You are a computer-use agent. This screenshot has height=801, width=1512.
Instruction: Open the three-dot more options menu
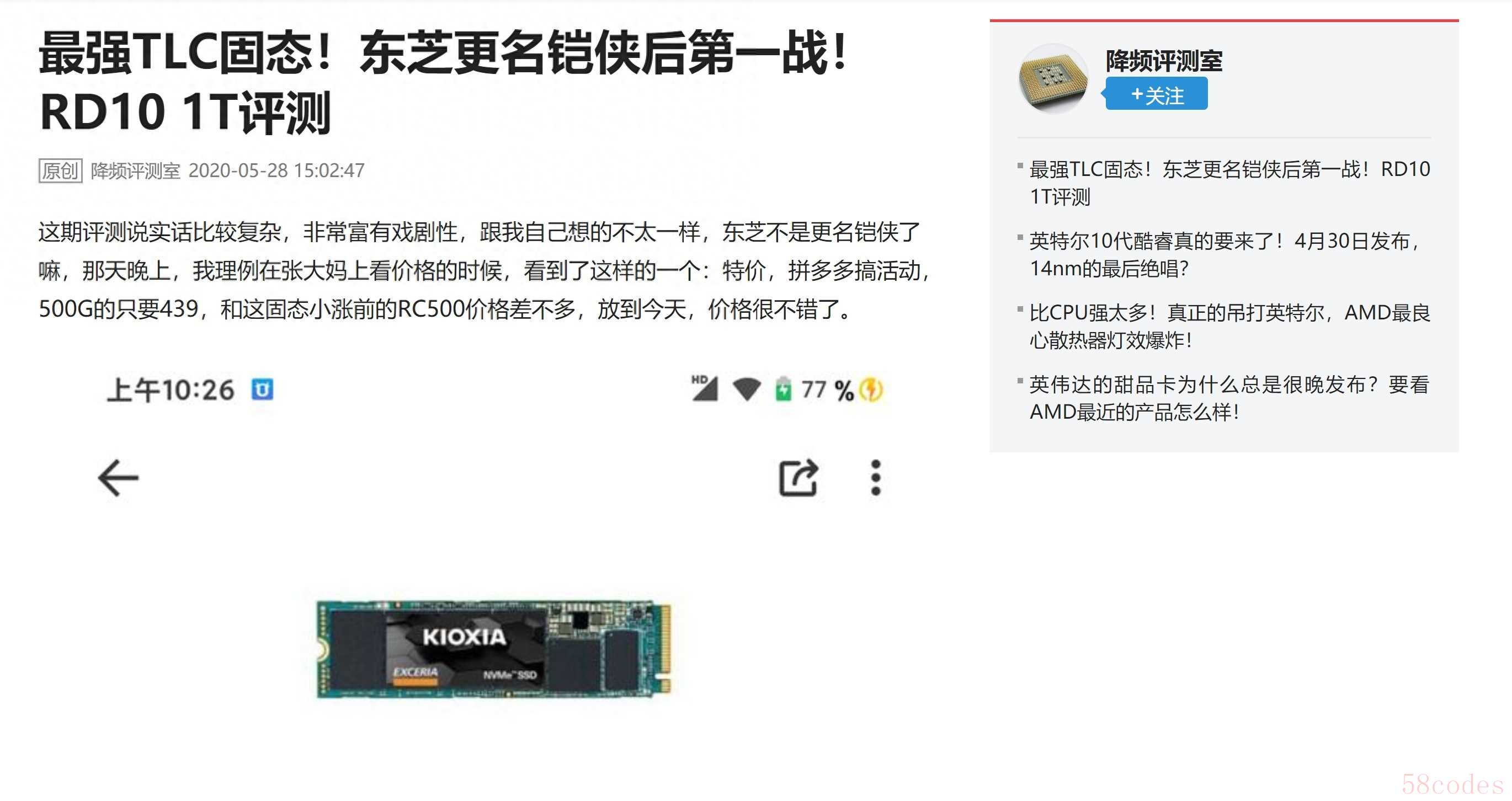point(876,478)
